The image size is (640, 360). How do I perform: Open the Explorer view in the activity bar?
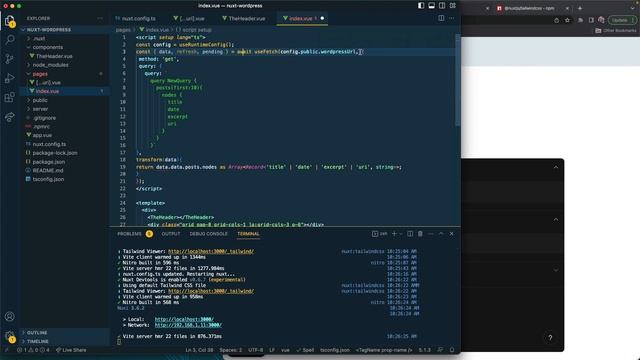point(9,20)
